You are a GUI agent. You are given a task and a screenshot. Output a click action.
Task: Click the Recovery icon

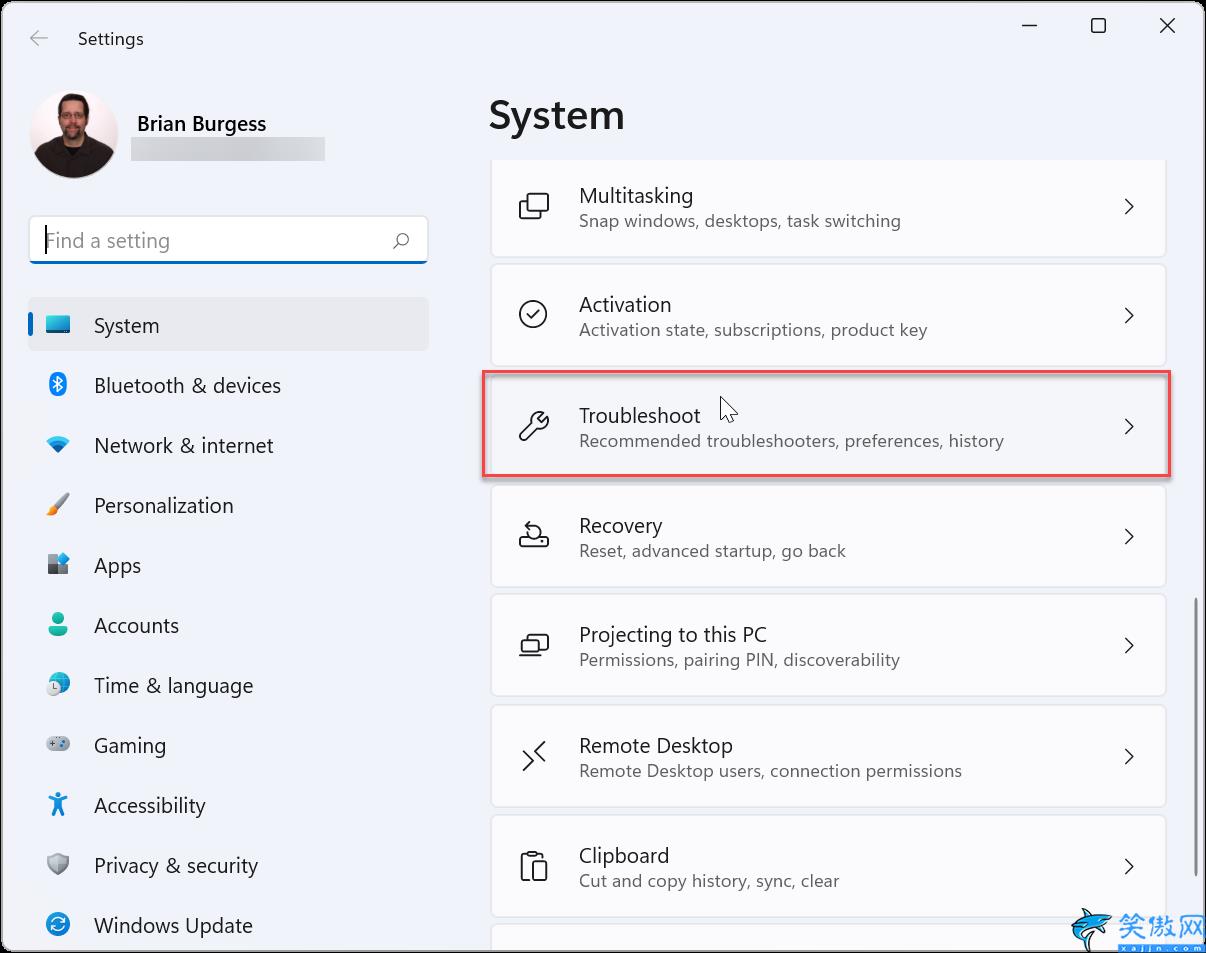coord(533,536)
